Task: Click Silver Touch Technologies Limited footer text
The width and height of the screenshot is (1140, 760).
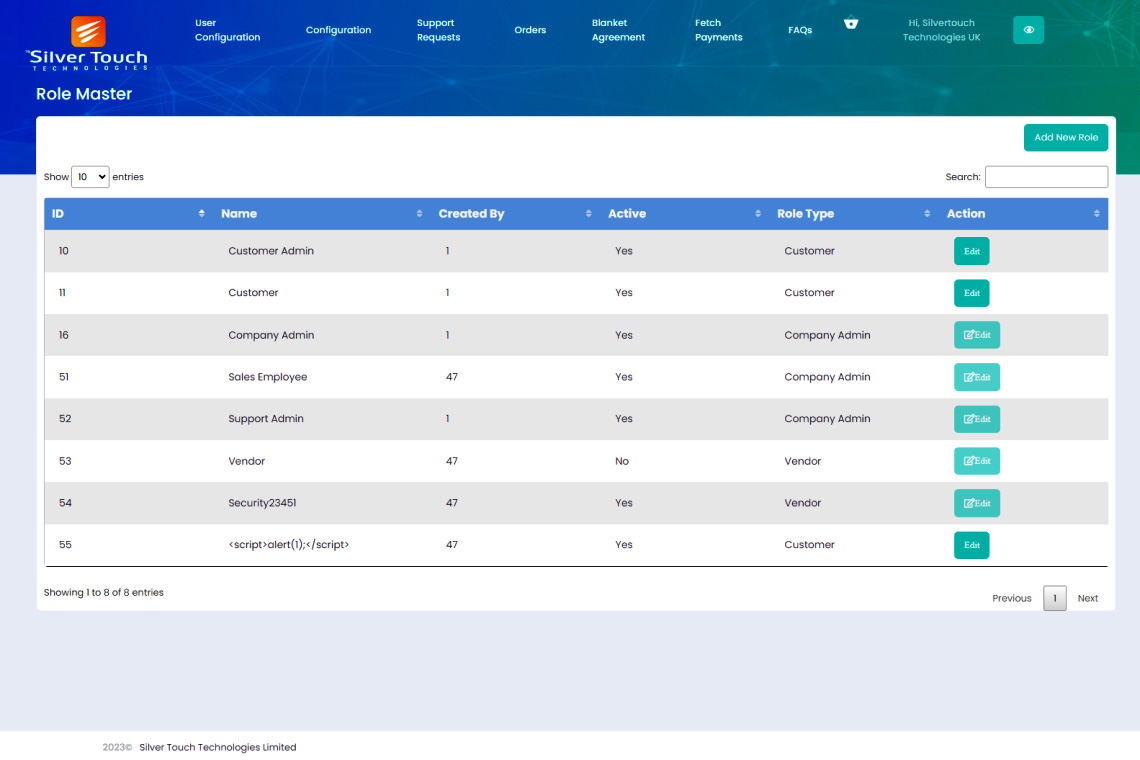Action: (x=217, y=747)
